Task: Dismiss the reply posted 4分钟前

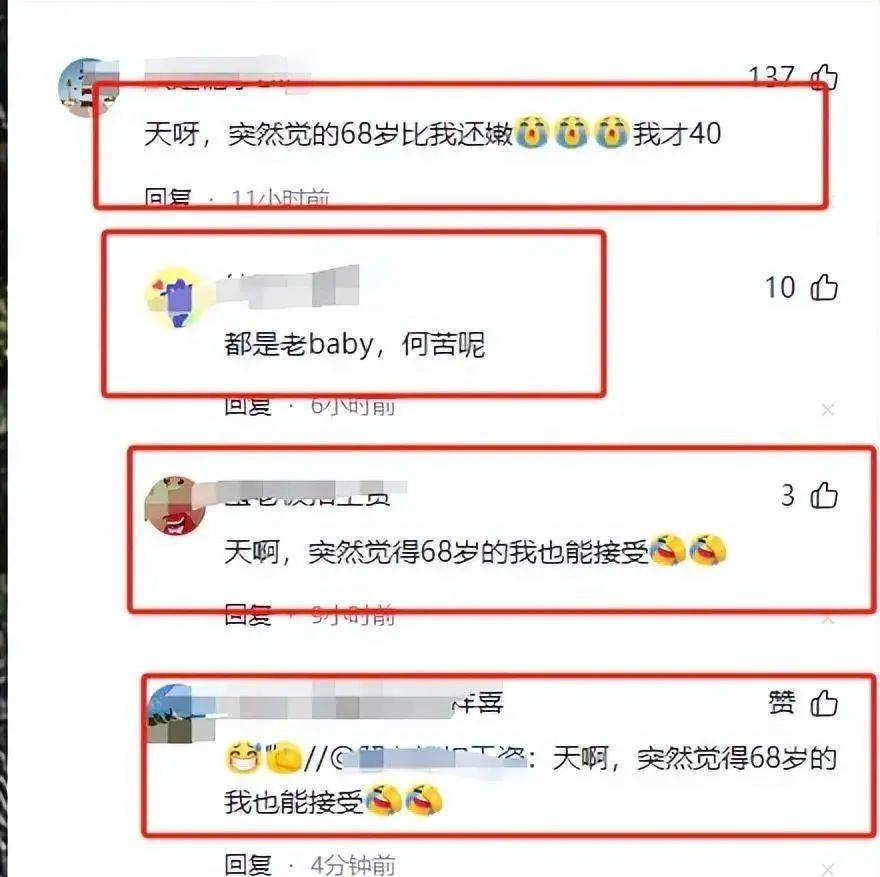Action: point(827,868)
